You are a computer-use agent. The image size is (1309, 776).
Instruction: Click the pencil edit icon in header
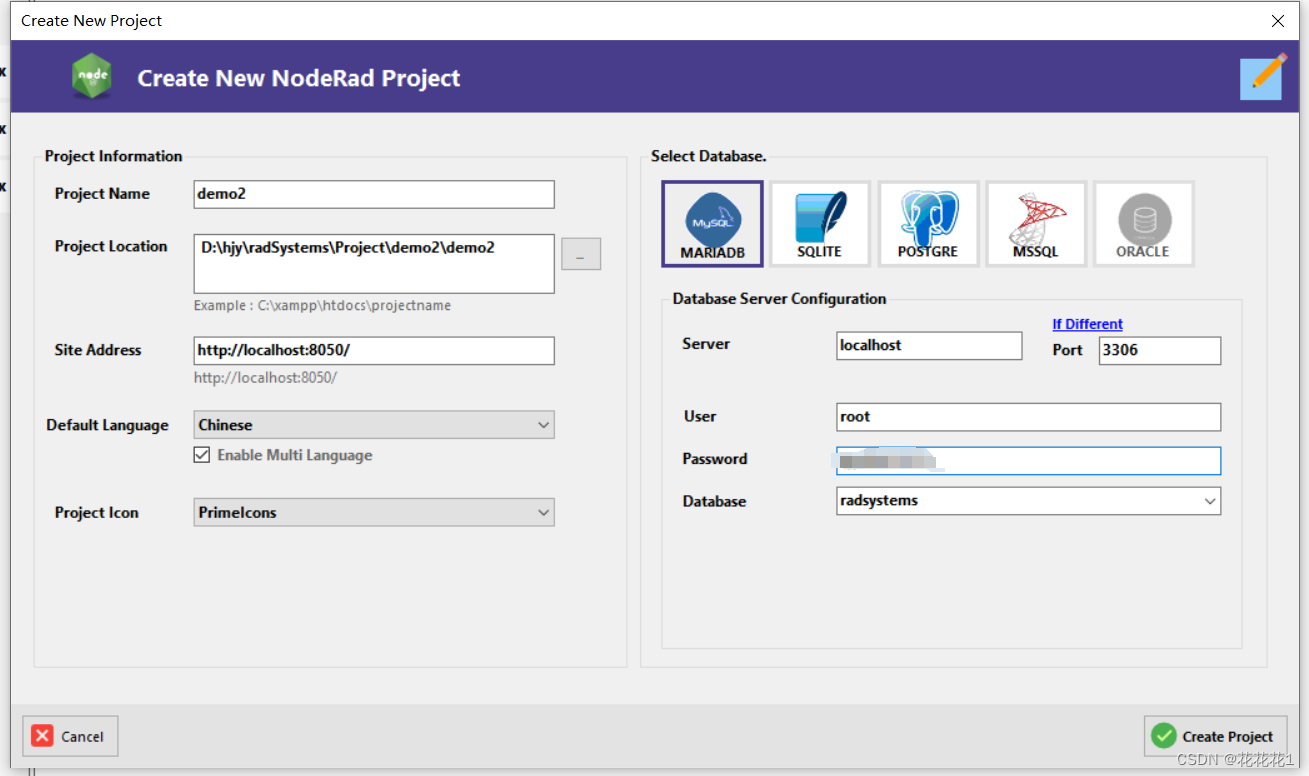[x=1262, y=77]
